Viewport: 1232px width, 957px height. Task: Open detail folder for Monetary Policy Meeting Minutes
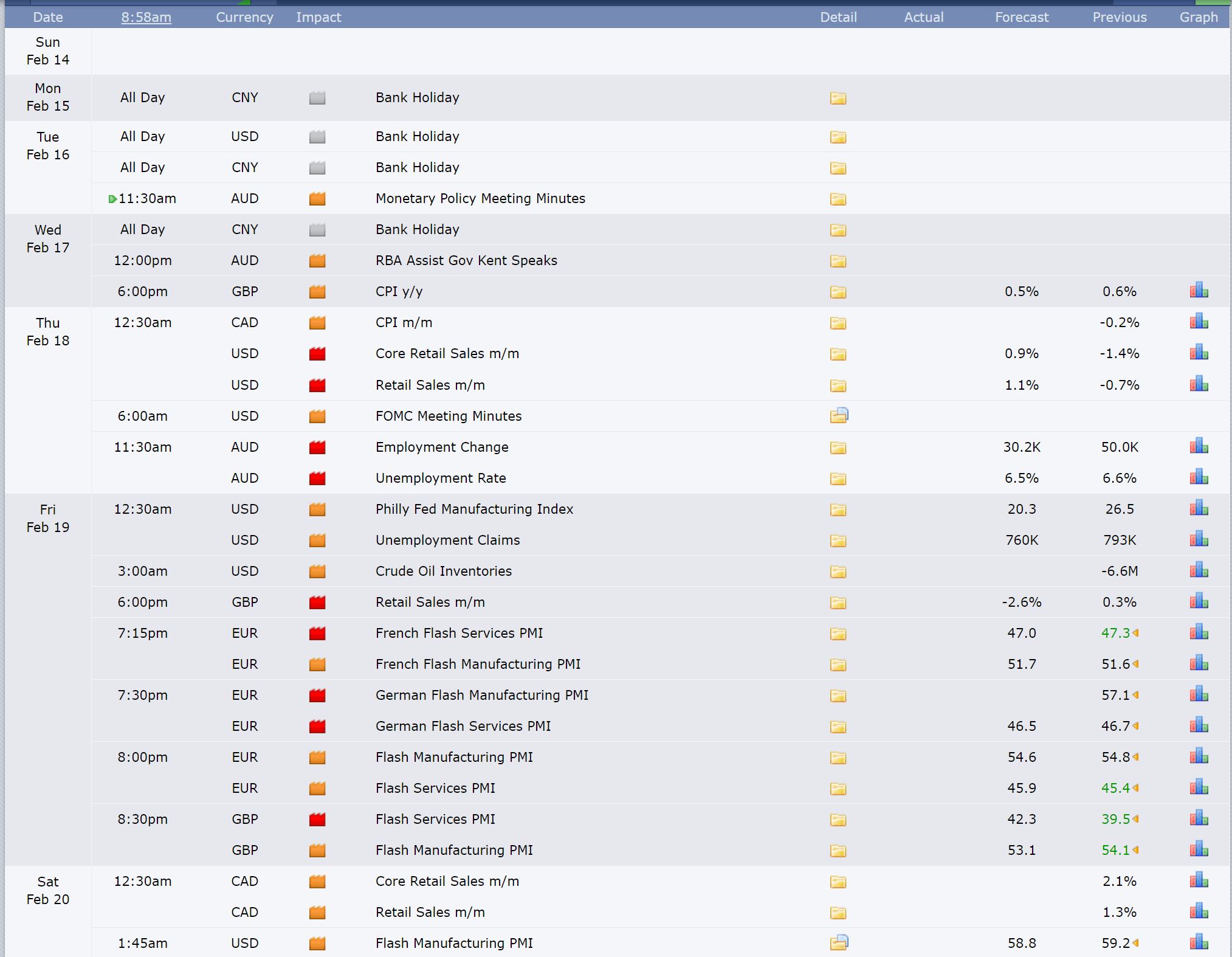[x=838, y=199]
